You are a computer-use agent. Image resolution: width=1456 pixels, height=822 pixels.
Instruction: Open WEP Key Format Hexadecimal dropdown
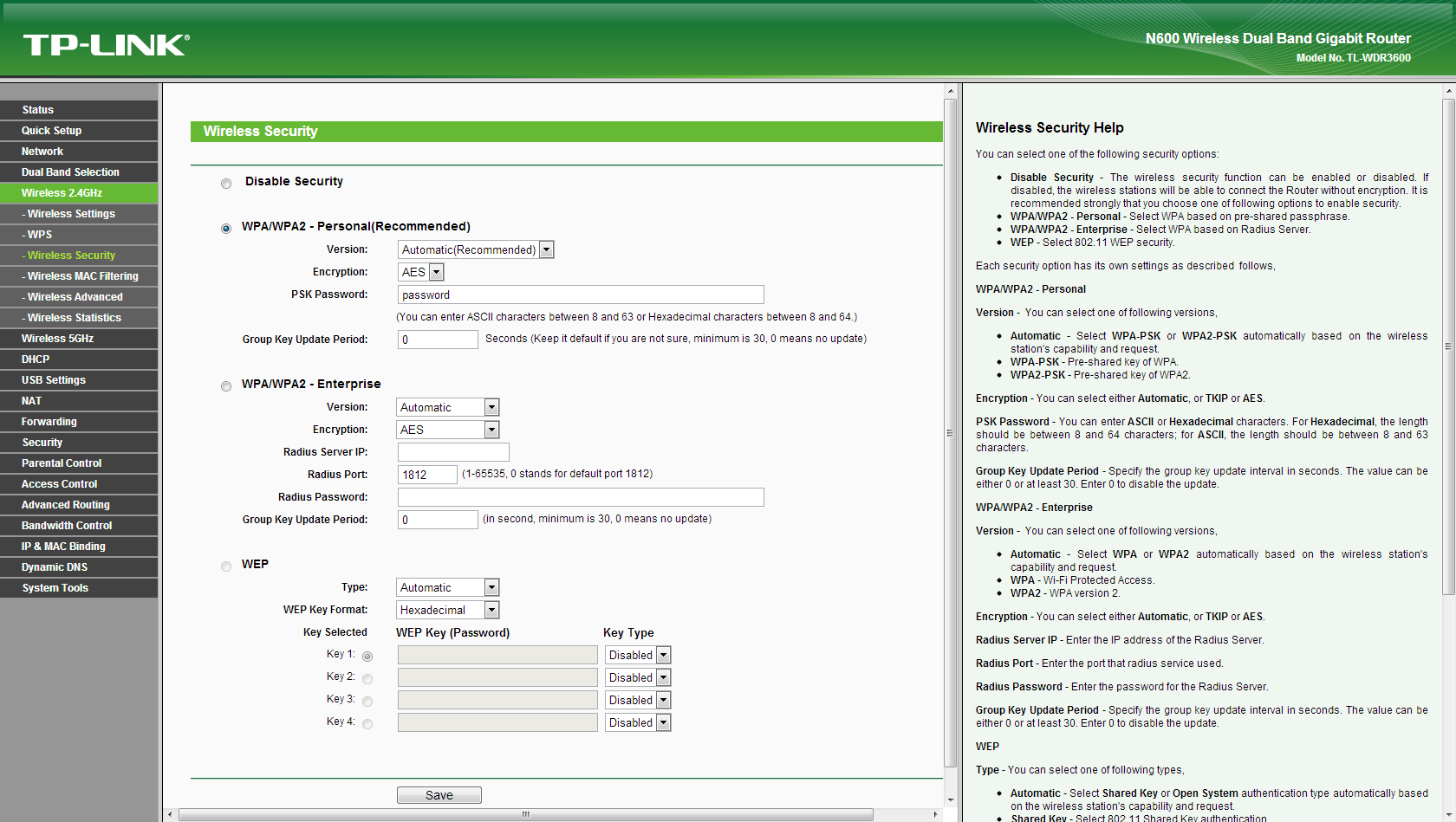tap(448, 610)
